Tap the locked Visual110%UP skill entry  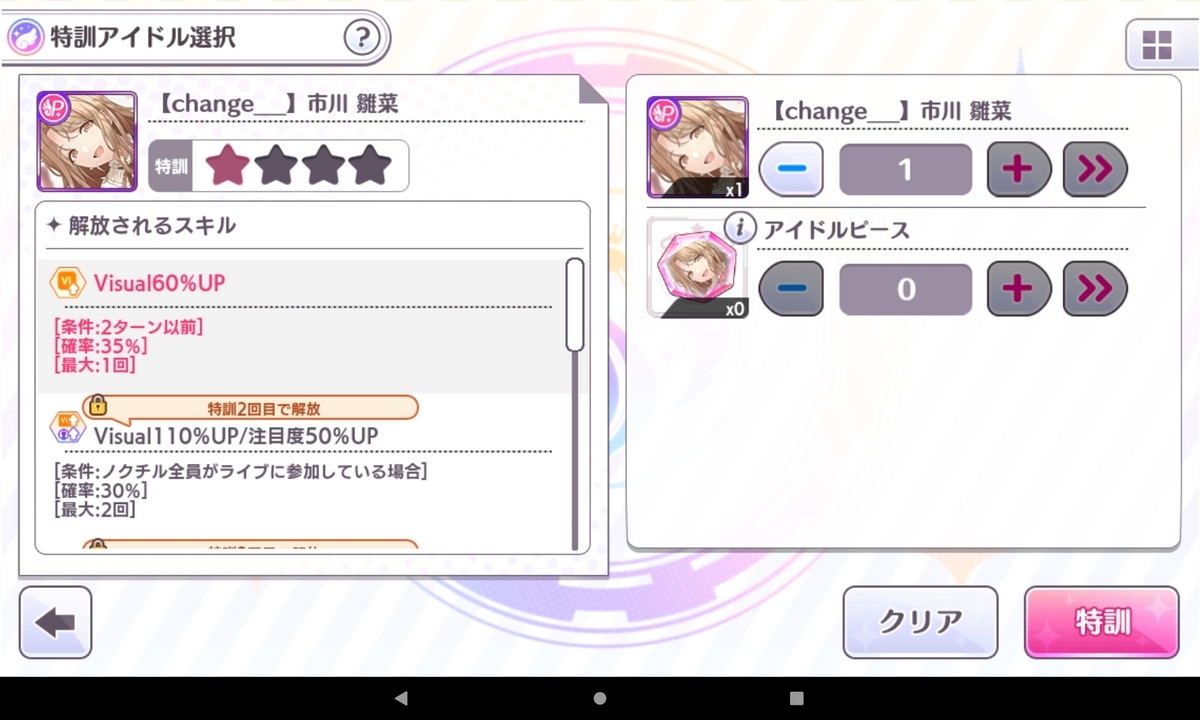click(301, 460)
